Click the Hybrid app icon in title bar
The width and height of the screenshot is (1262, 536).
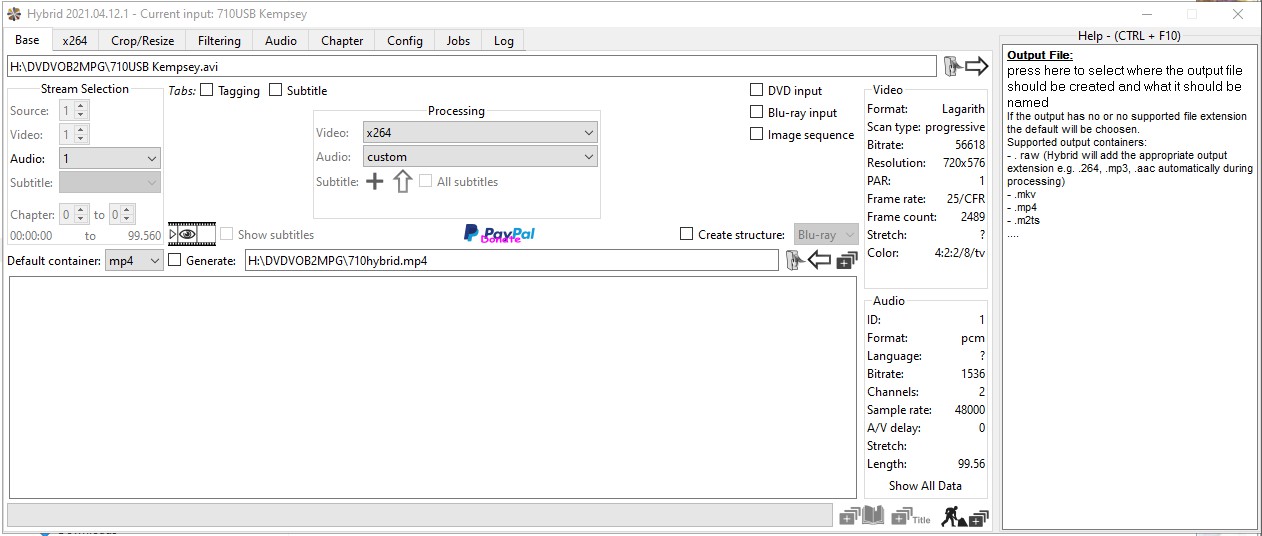pyautogui.click(x=13, y=14)
